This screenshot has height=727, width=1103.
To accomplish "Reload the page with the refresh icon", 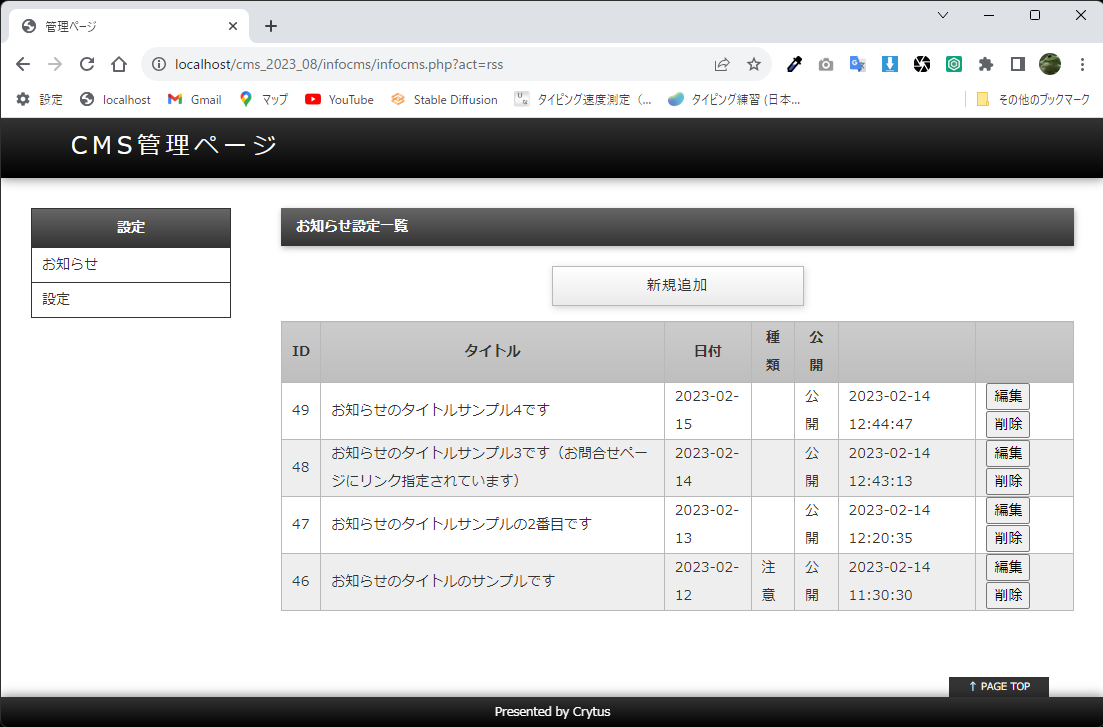I will click(86, 64).
